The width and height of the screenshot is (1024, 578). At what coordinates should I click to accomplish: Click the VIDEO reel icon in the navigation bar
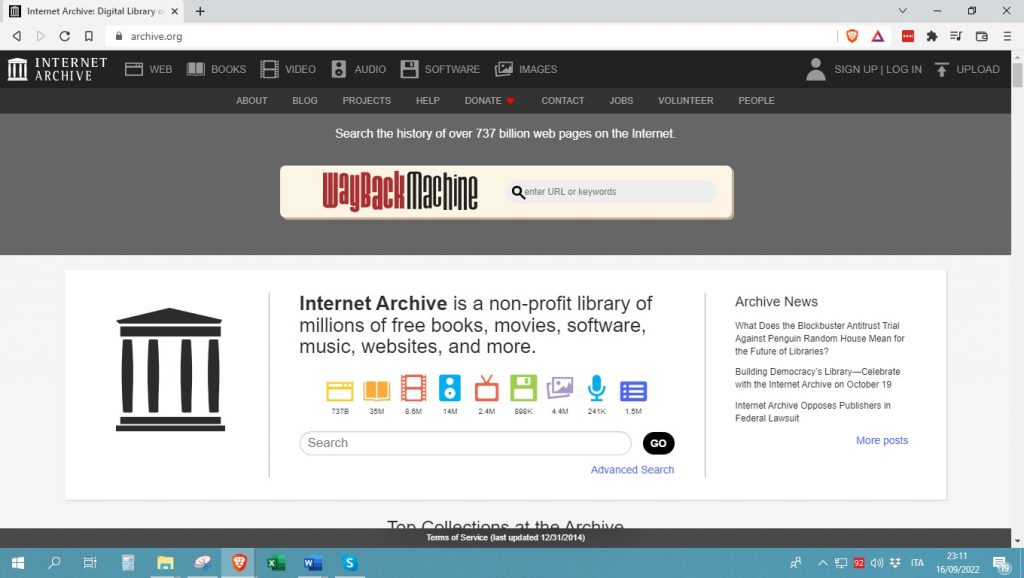pyautogui.click(x=268, y=69)
